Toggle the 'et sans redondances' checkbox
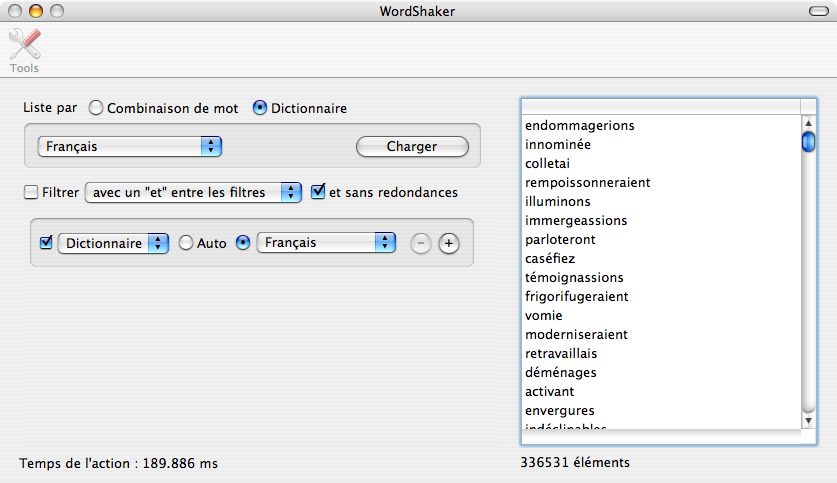 tap(318, 191)
